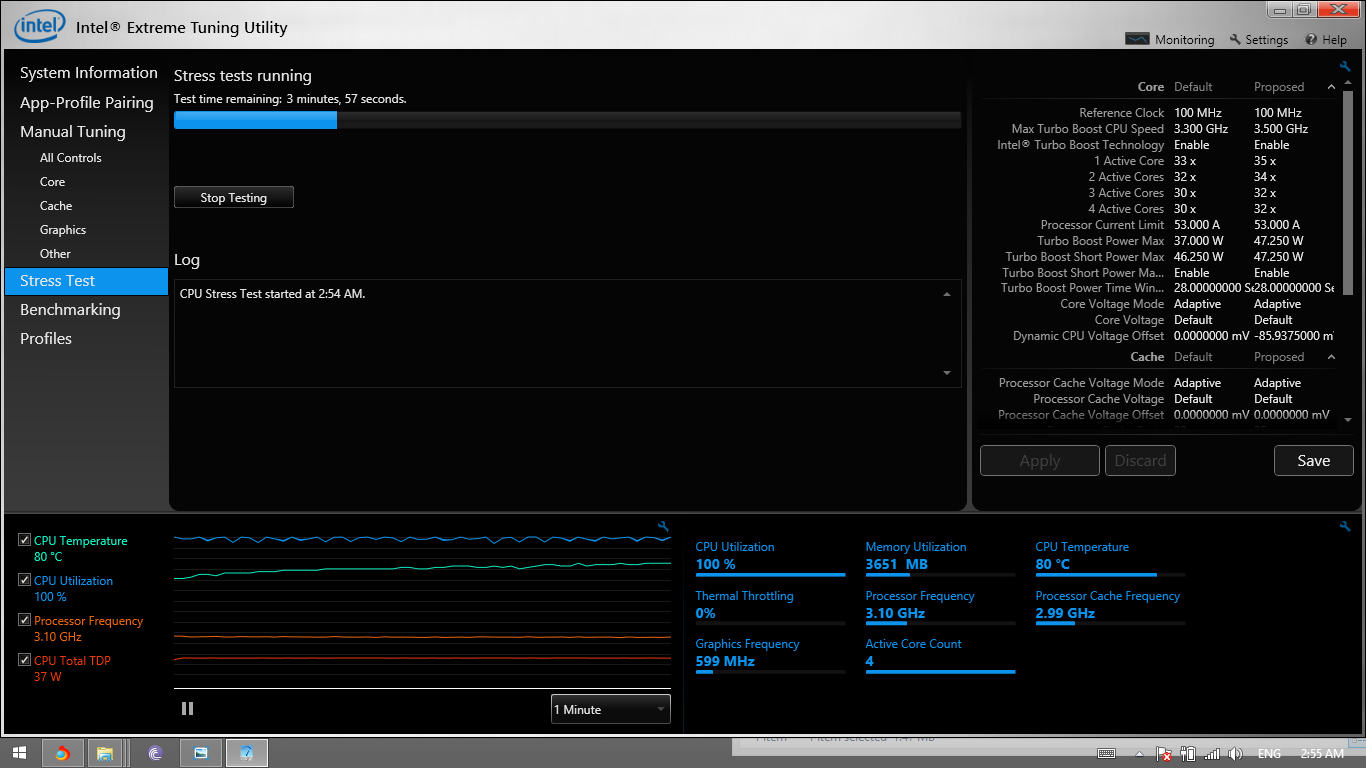Open File Explorer from the taskbar
The height and width of the screenshot is (768, 1366).
click(x=105, y=753)
